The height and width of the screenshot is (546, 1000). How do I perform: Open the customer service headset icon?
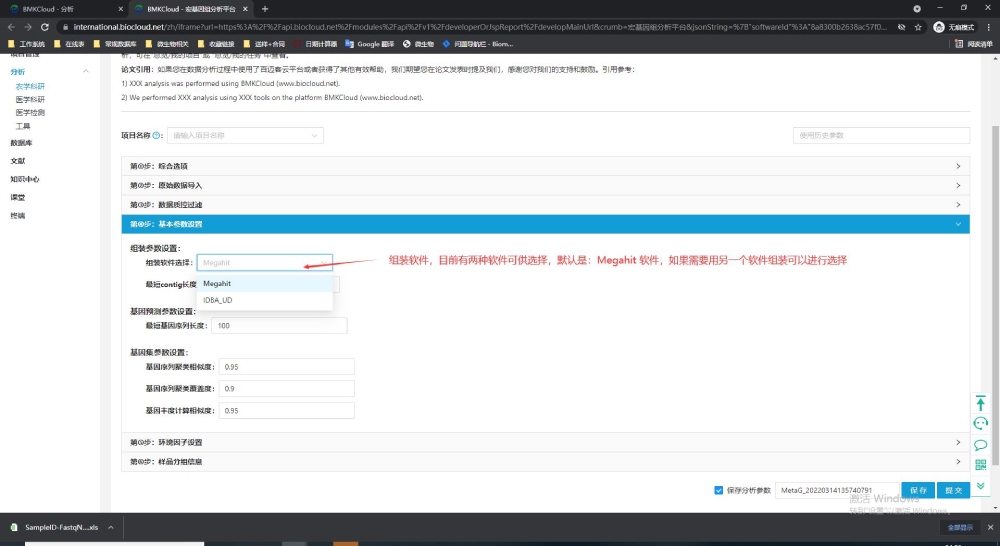click(980, 423)
